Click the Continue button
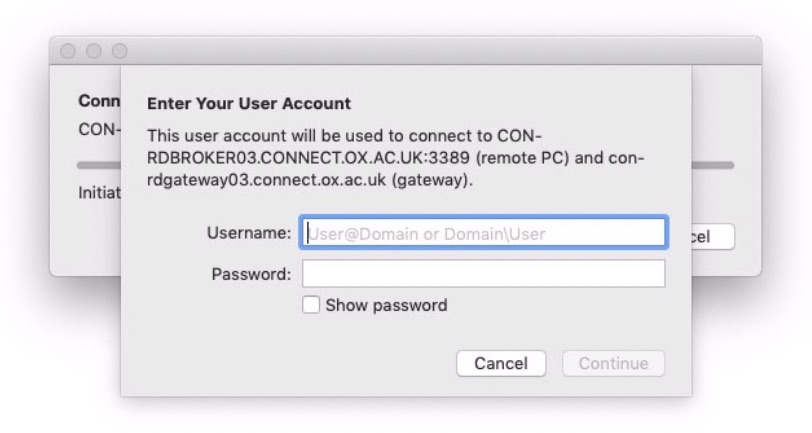Screen dimensions: 812x433 tap(613, 363)
